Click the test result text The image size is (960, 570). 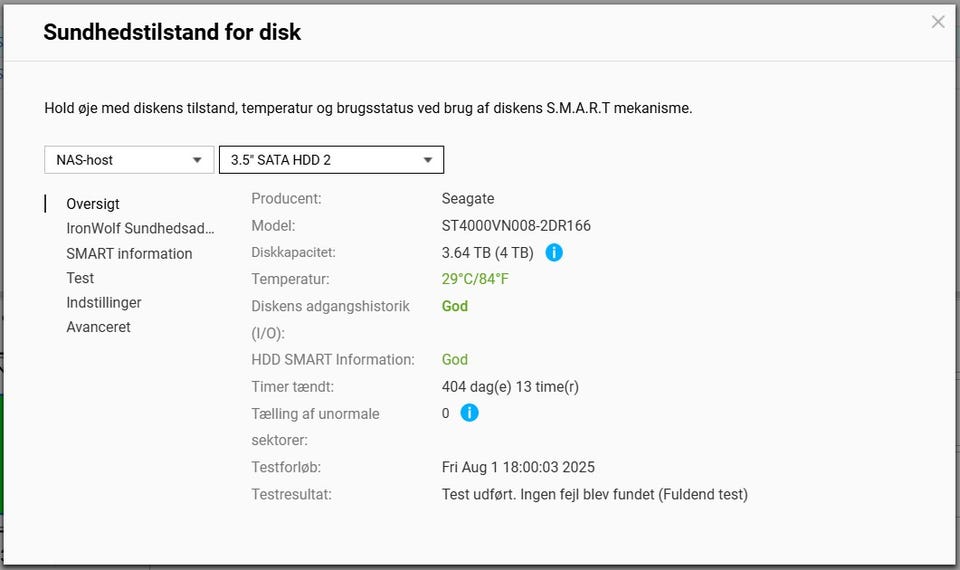tap(594, 494)
